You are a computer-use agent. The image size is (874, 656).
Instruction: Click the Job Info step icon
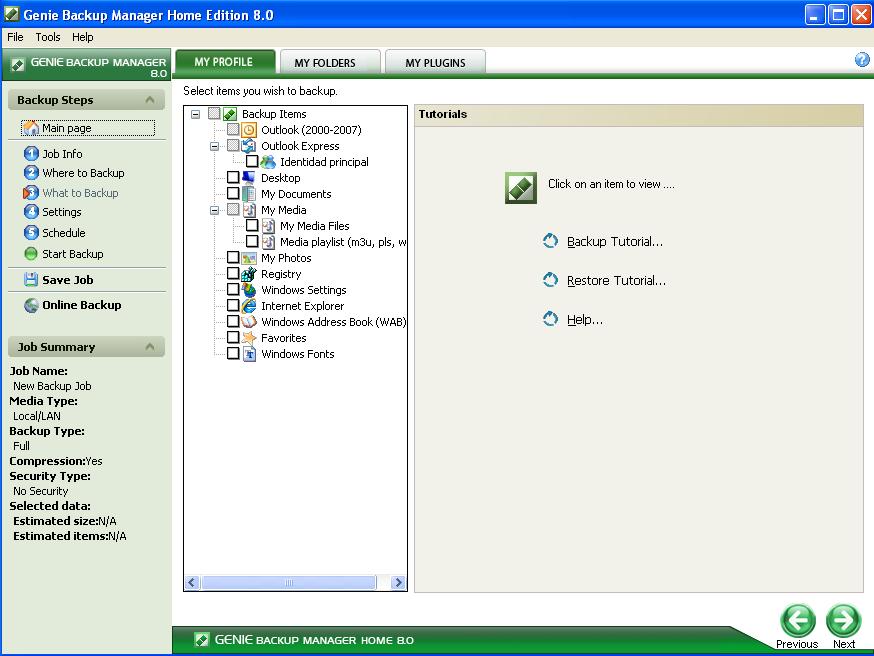click(x=31, y=153)
